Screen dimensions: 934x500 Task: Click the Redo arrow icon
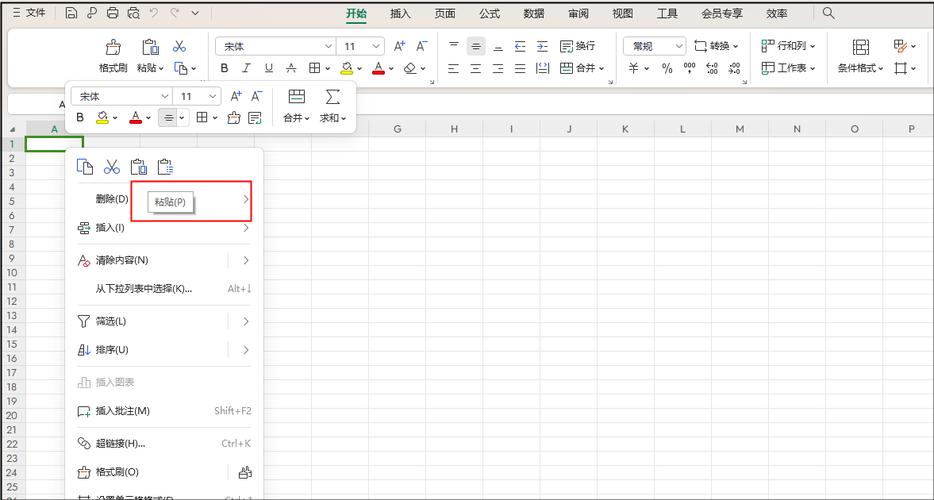pos(175,13)
